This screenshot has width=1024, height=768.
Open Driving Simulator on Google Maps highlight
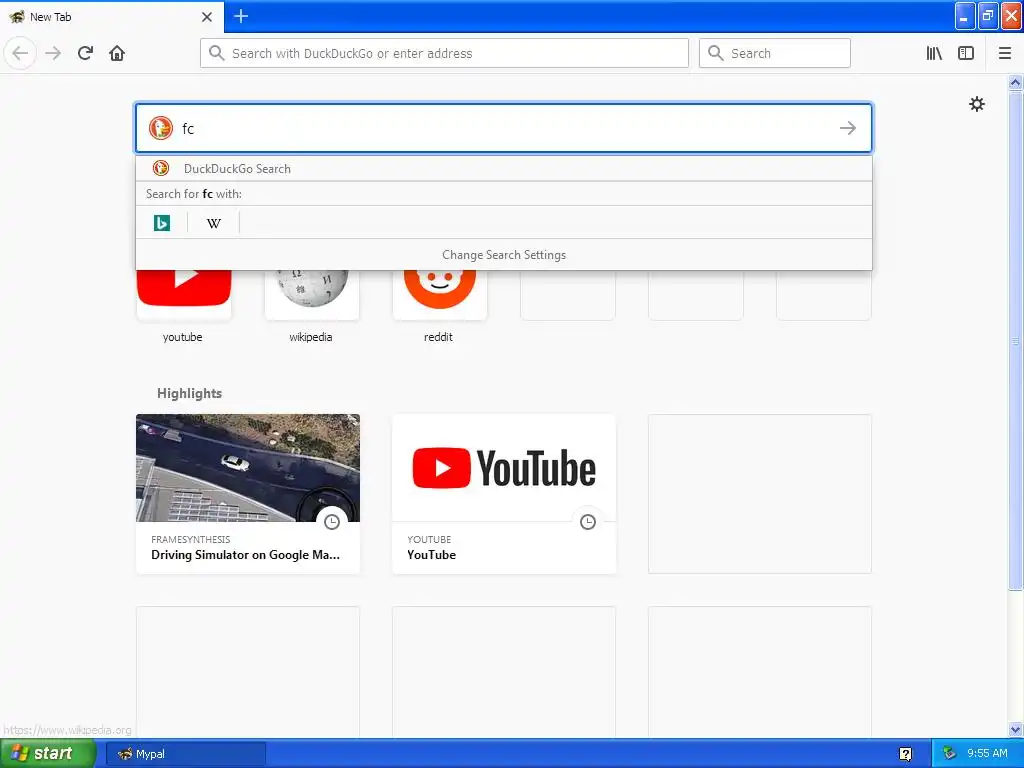248,494
